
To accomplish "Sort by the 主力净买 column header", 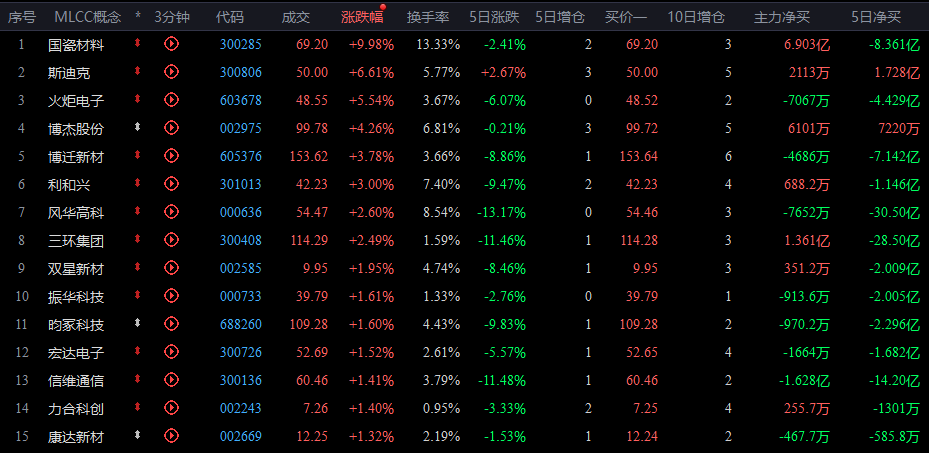I will tap(781, 17).
